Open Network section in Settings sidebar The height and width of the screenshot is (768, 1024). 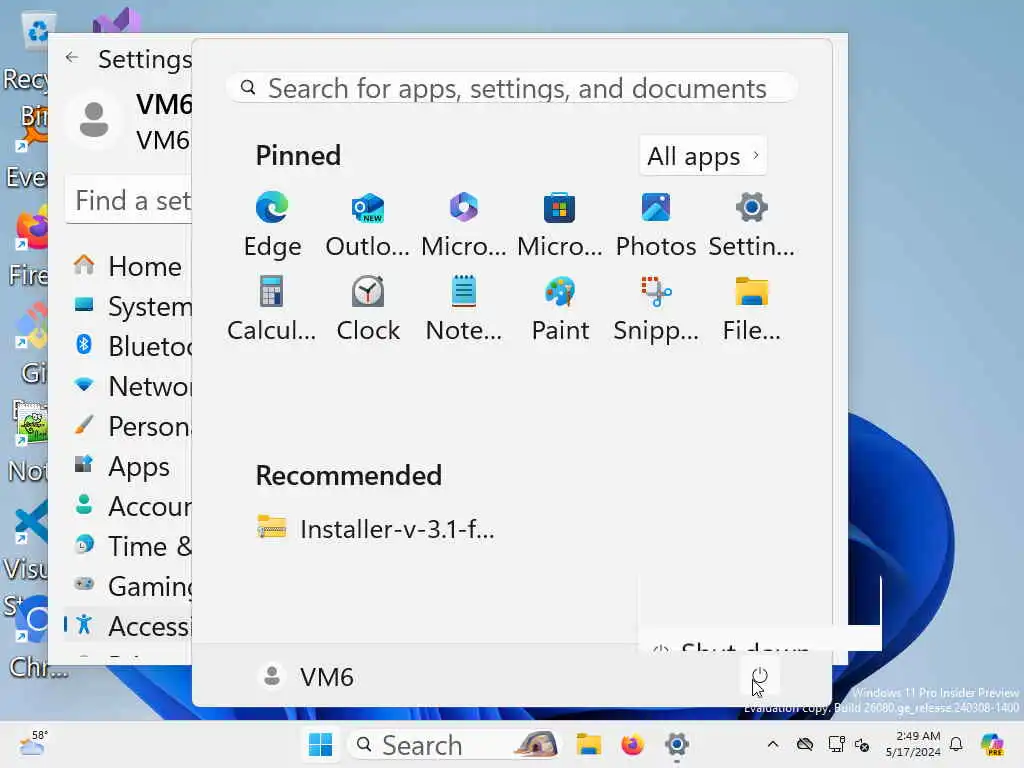(128, 385)
